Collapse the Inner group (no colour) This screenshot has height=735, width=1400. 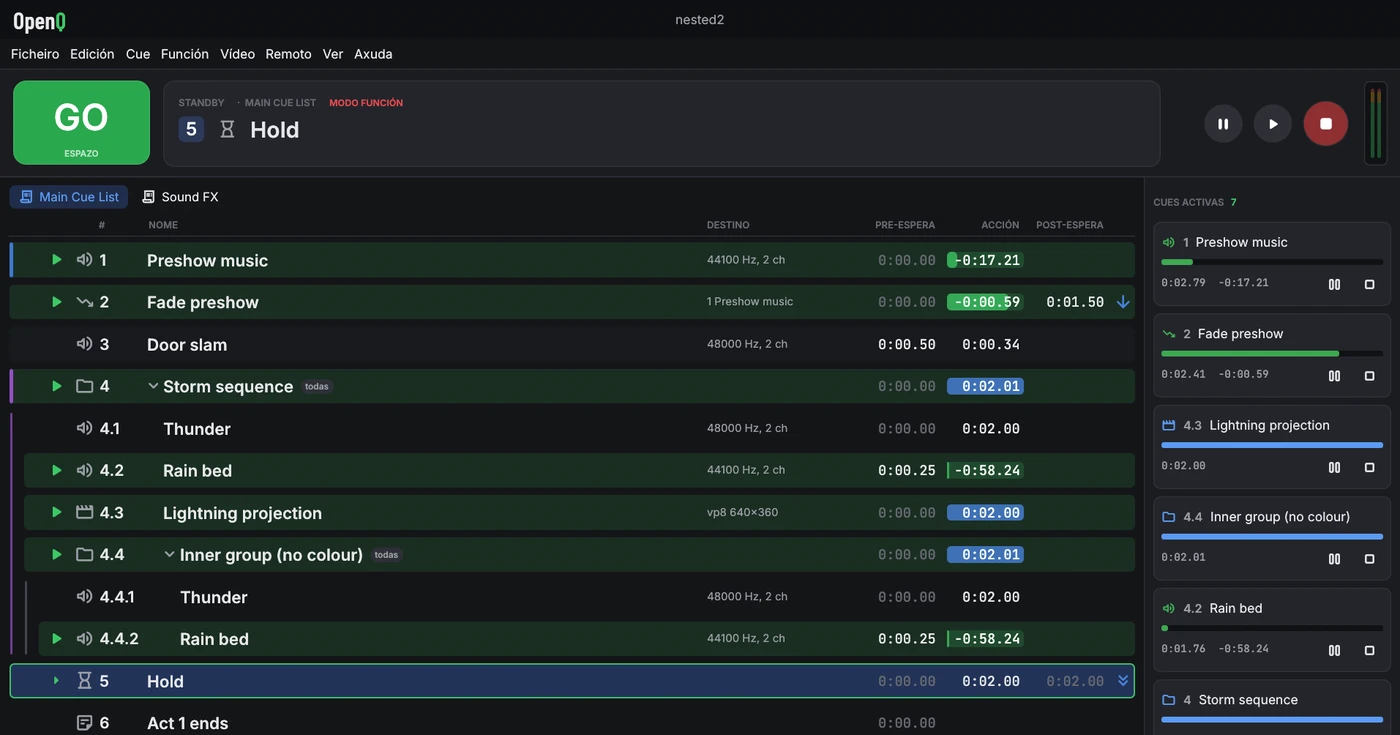point(170,554)
